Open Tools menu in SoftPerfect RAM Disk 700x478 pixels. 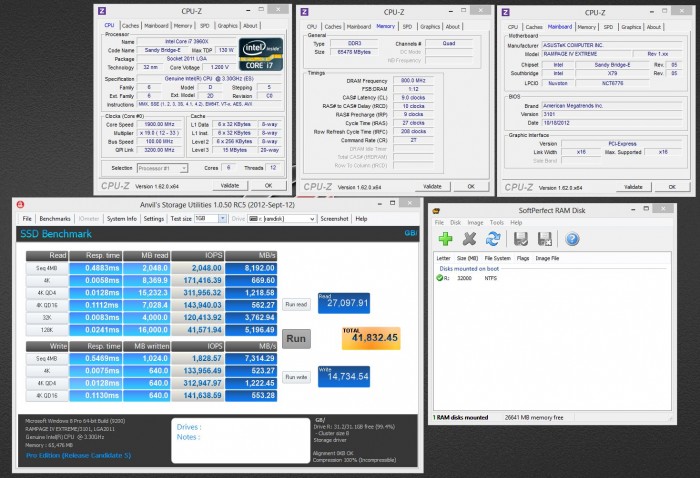click(x=496, y=222)
